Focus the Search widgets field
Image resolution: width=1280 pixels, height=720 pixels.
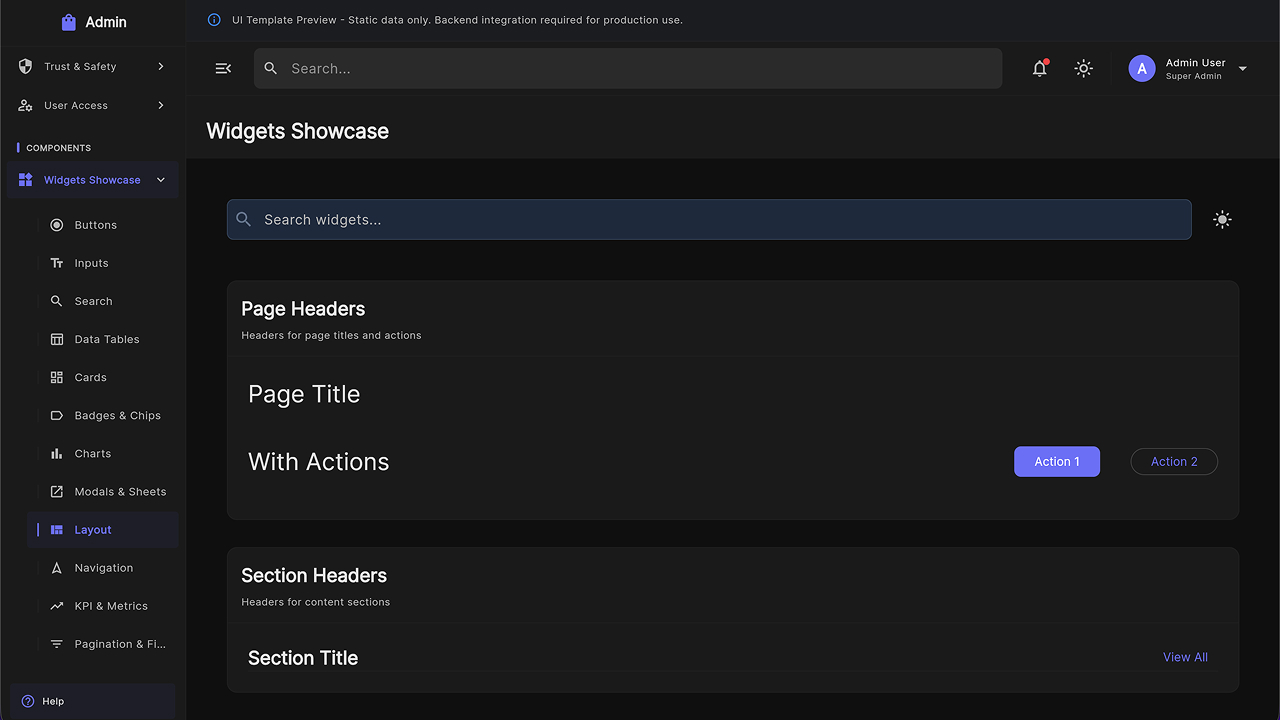tap(709, 219)
